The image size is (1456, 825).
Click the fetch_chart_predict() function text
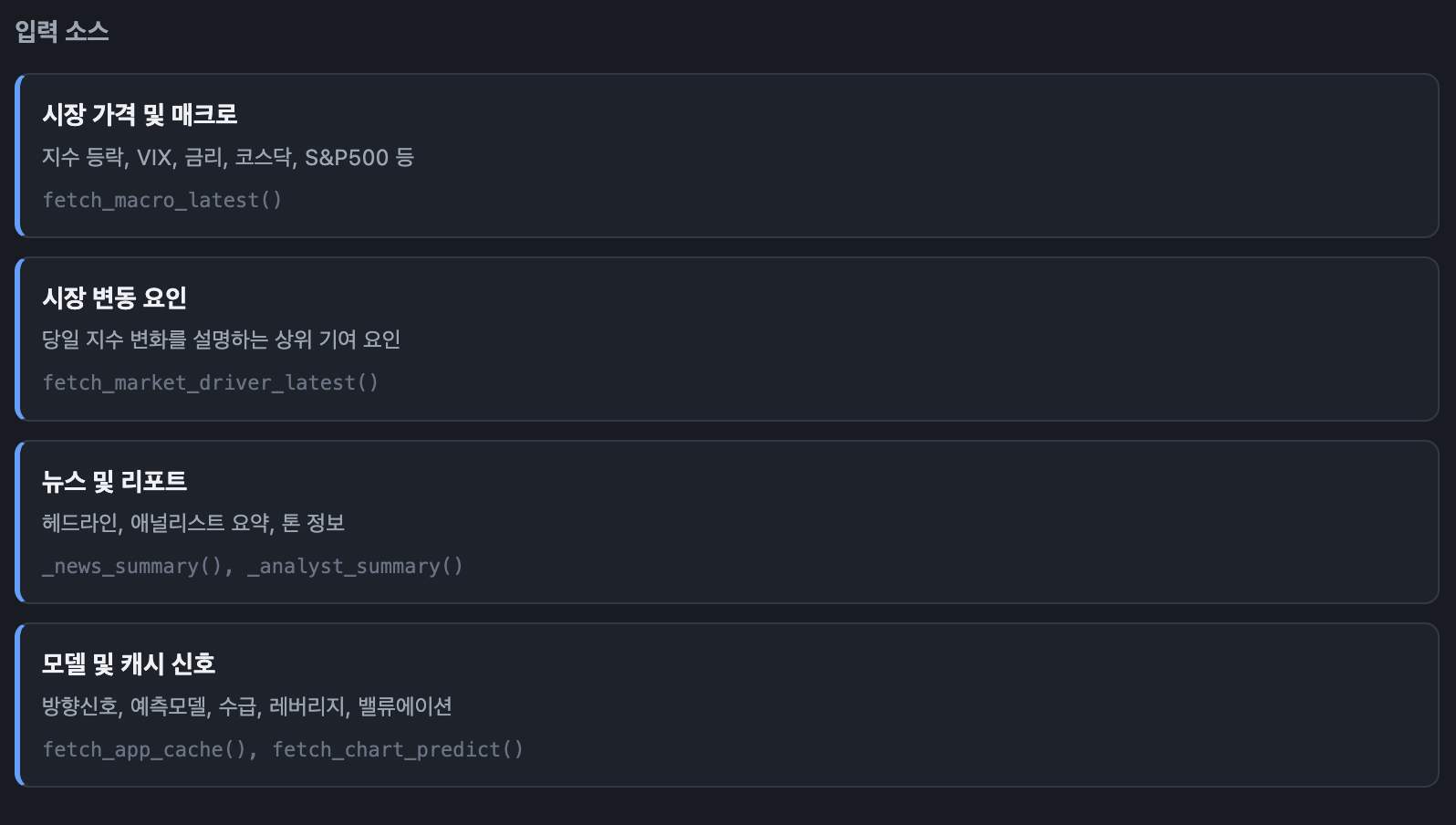pyautogui.click(x=398, y=749)
